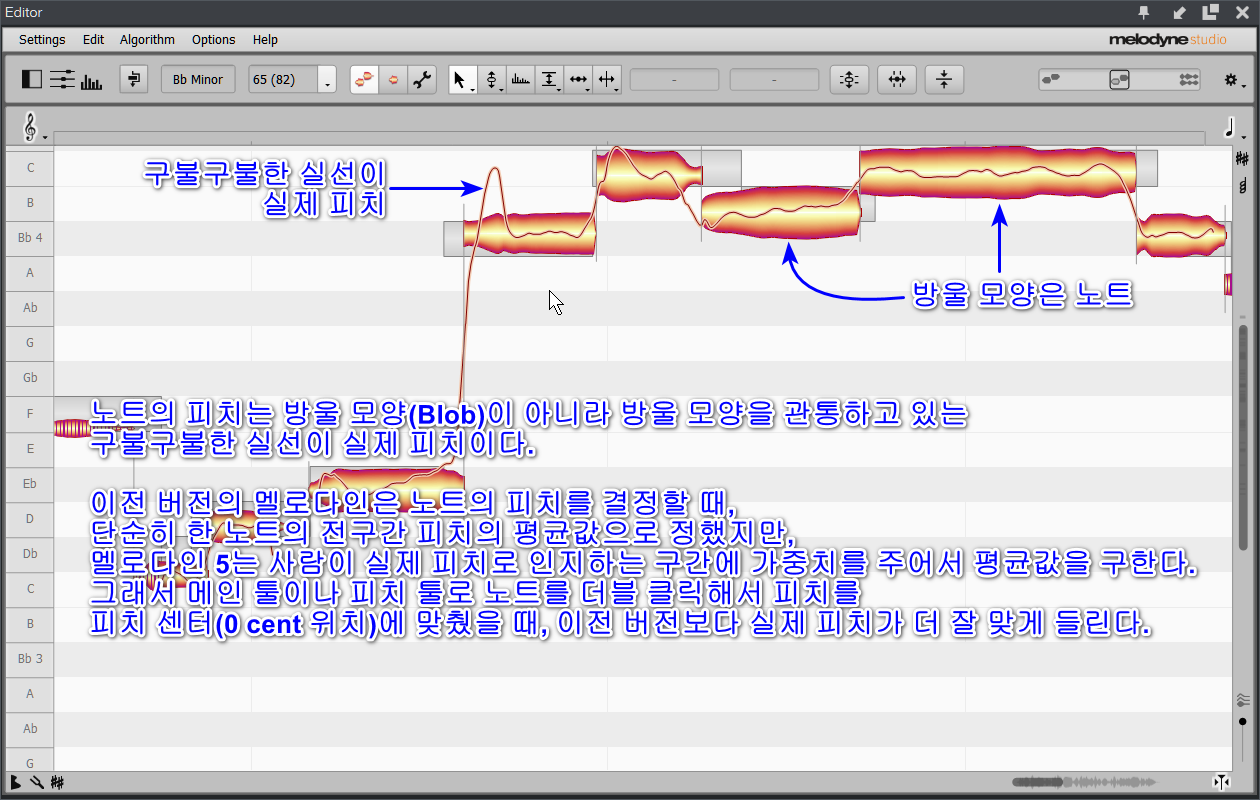Open the tempo dropdown arrow
The image size is (1260, 800).
click(327, 80)
